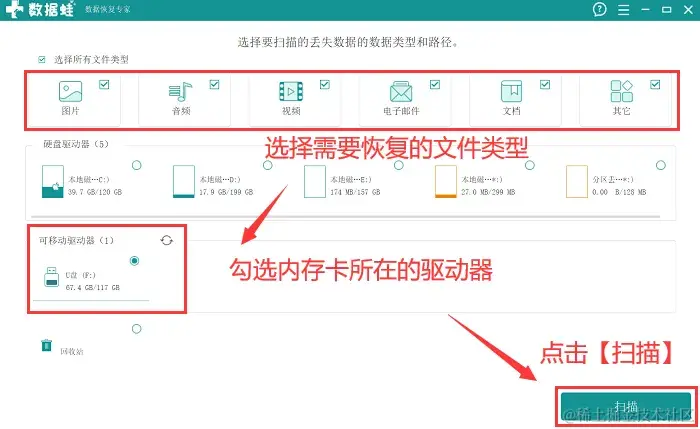Viewport: 700px width, 429px height.
Task: Click the 67.4 GB/117 GB size text
Action: tap(92, 287)
